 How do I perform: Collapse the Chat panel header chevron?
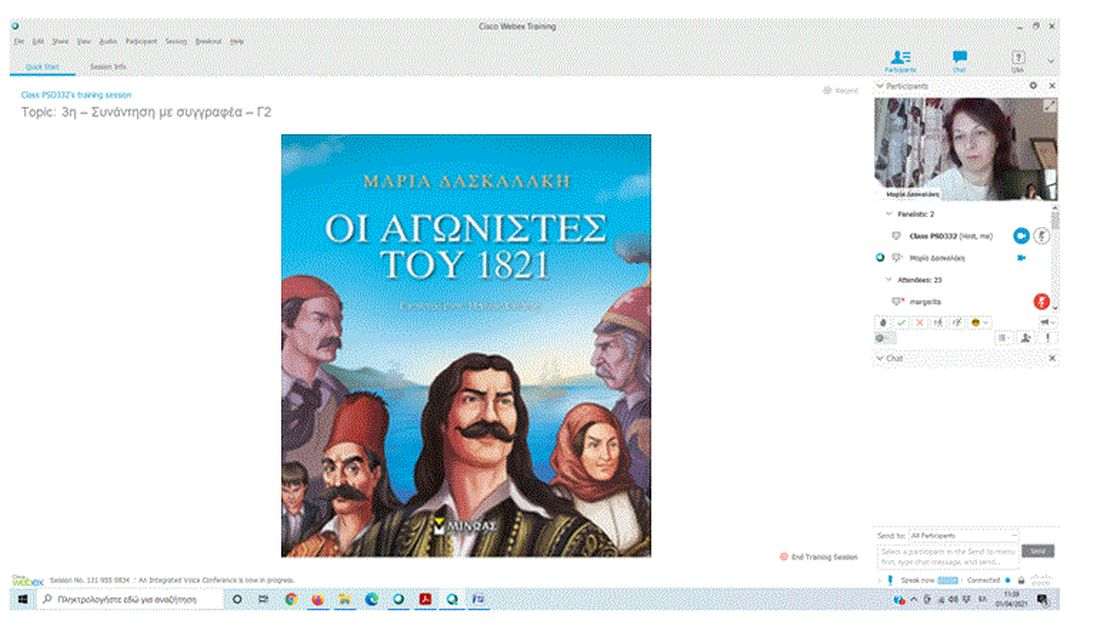click(880, 358)
